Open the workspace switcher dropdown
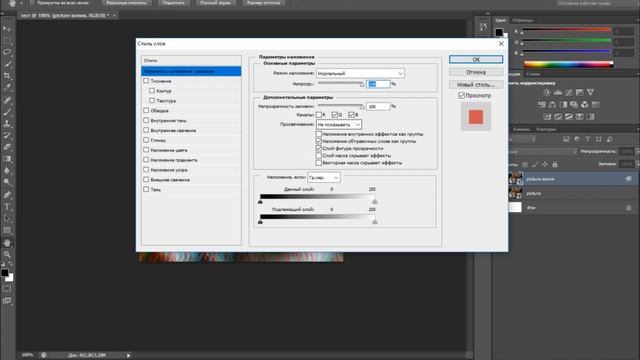This screenshot has height=360, width=640. pos(596,3)
